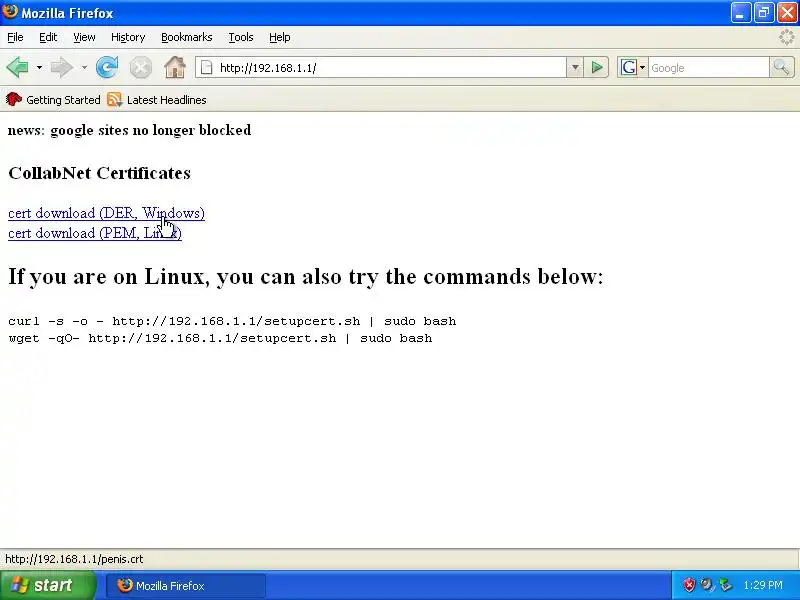Click the Back navigation arrow
800x600 pixels.
[17, 67]
